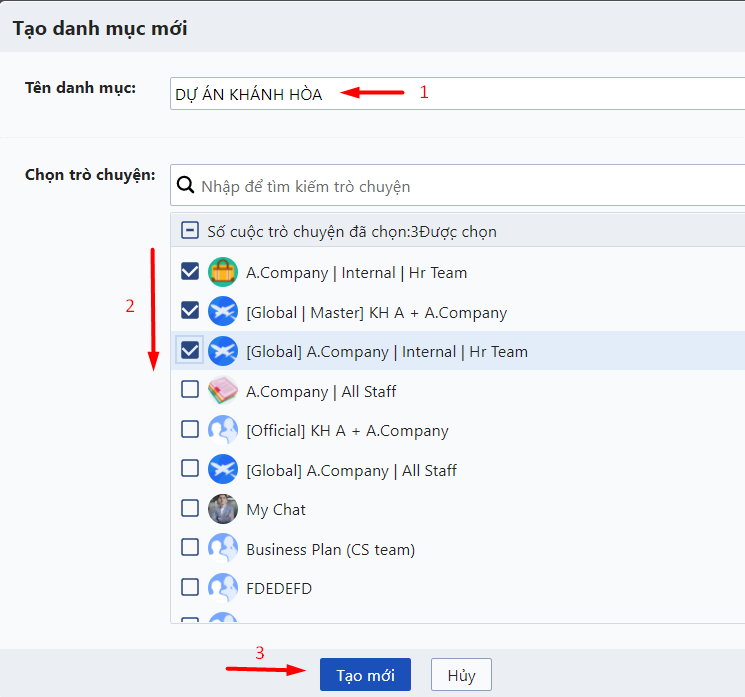Select '[Global] A.Company | All Staff' name
Screen dimensions: 745x697
(x=351, y=470)
